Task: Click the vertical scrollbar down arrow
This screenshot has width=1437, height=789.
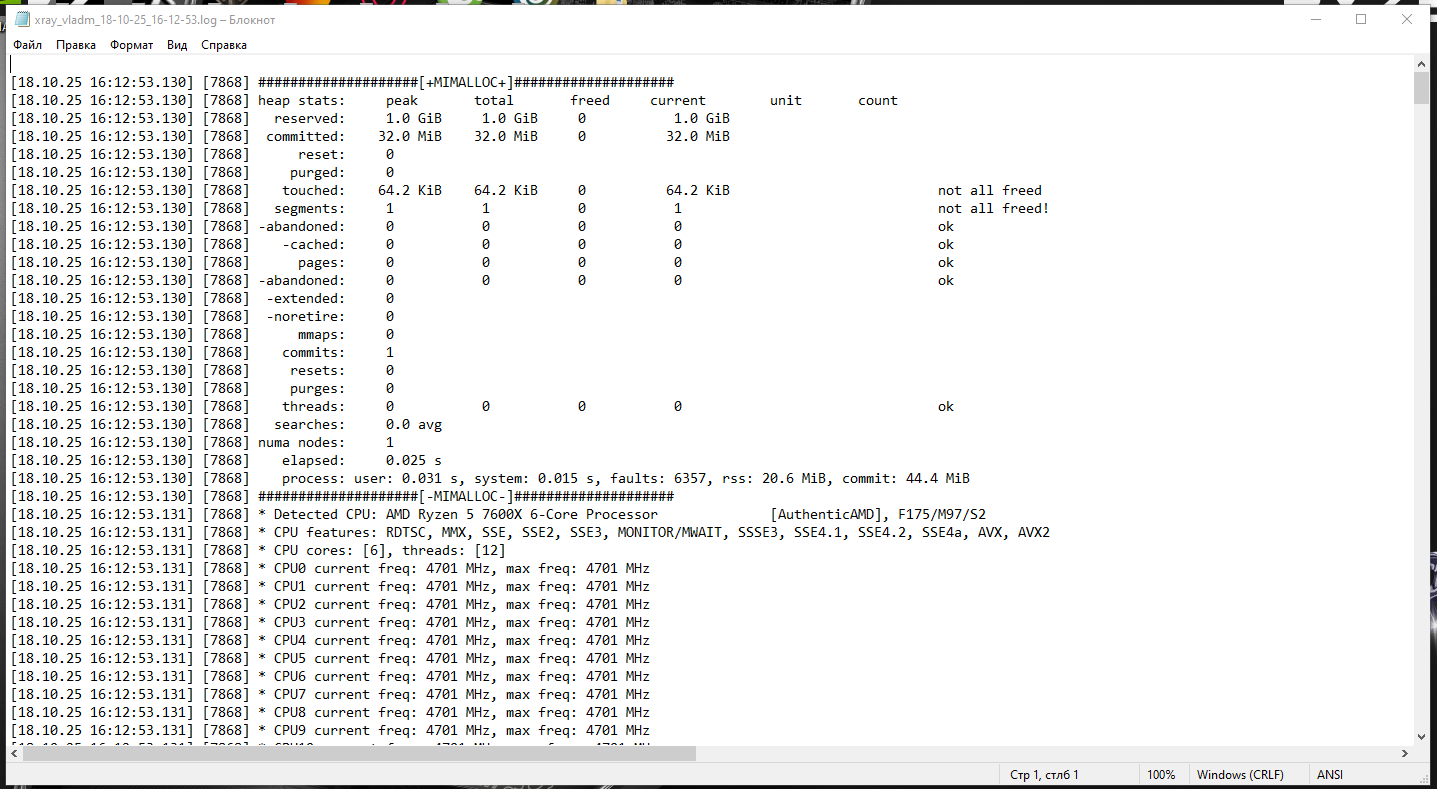Action: [x=1421, y=735]
